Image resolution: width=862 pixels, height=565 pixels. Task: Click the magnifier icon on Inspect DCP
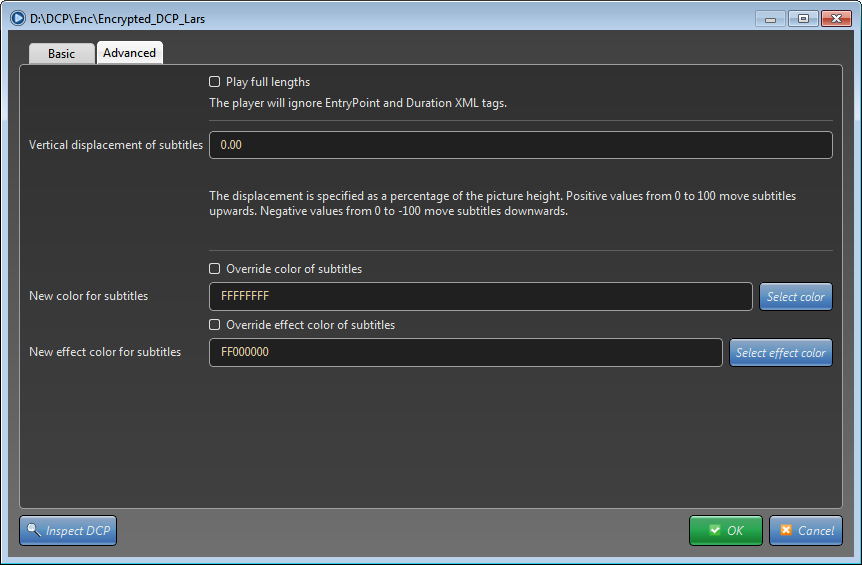[x=34, y=530]
